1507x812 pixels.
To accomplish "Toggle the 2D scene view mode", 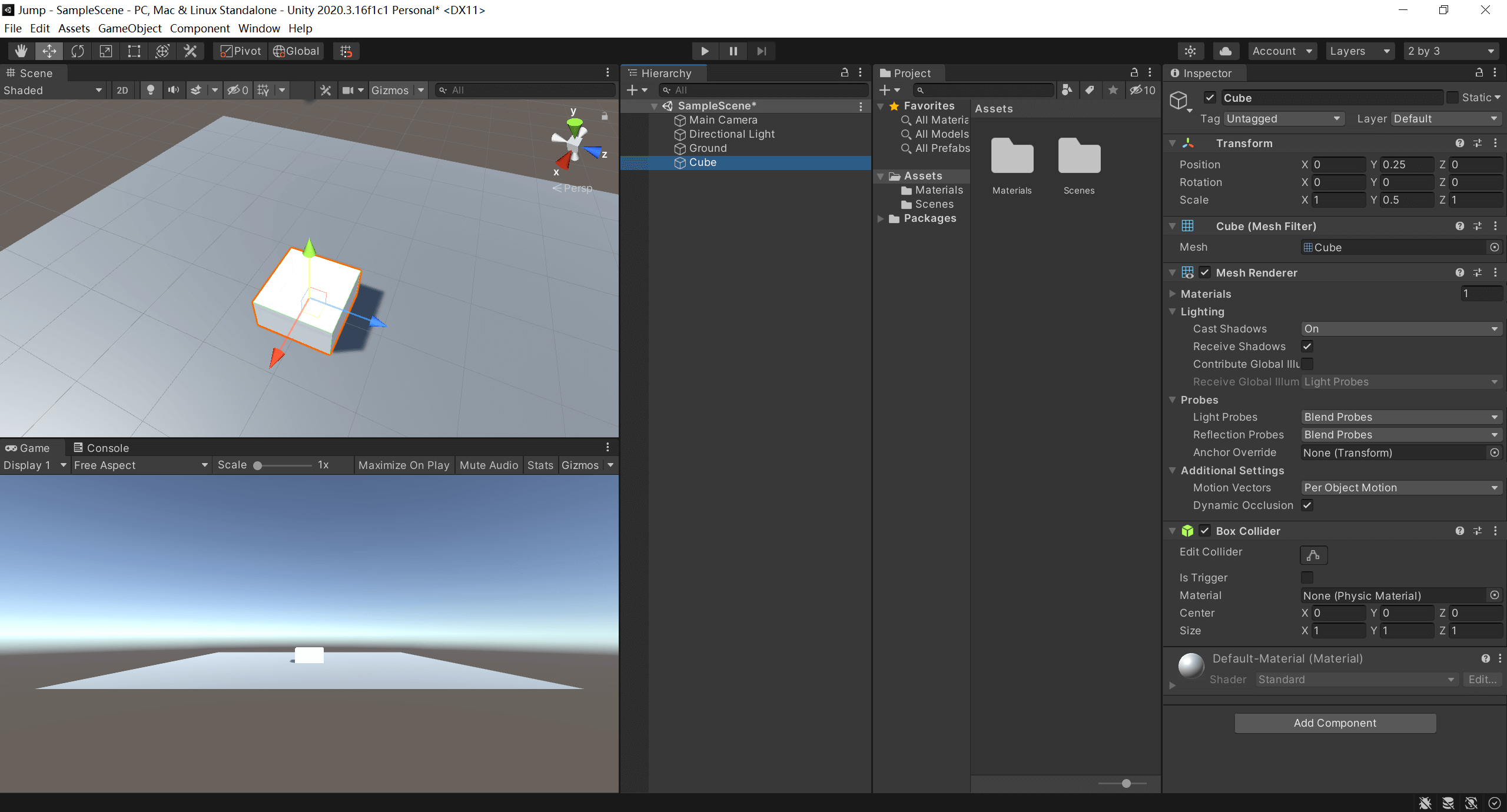I will 122,90.
